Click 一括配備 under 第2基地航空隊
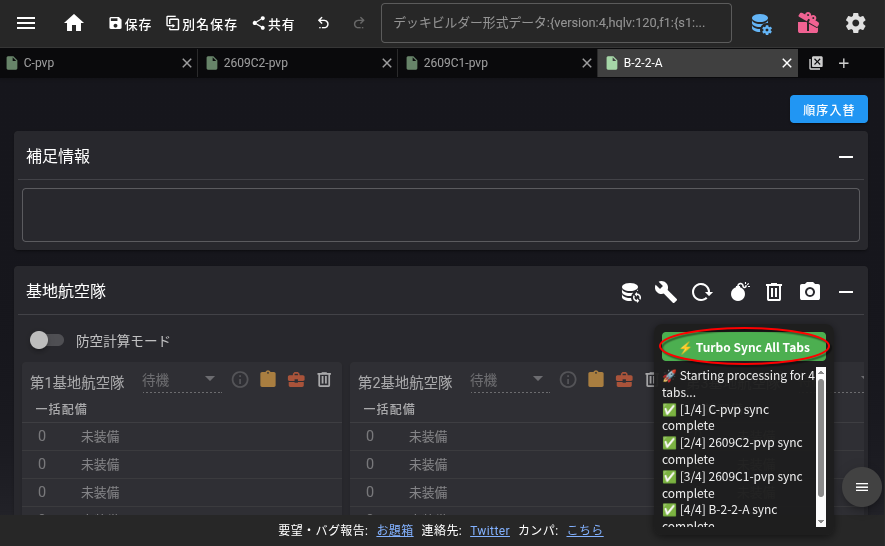 (389, 409)
